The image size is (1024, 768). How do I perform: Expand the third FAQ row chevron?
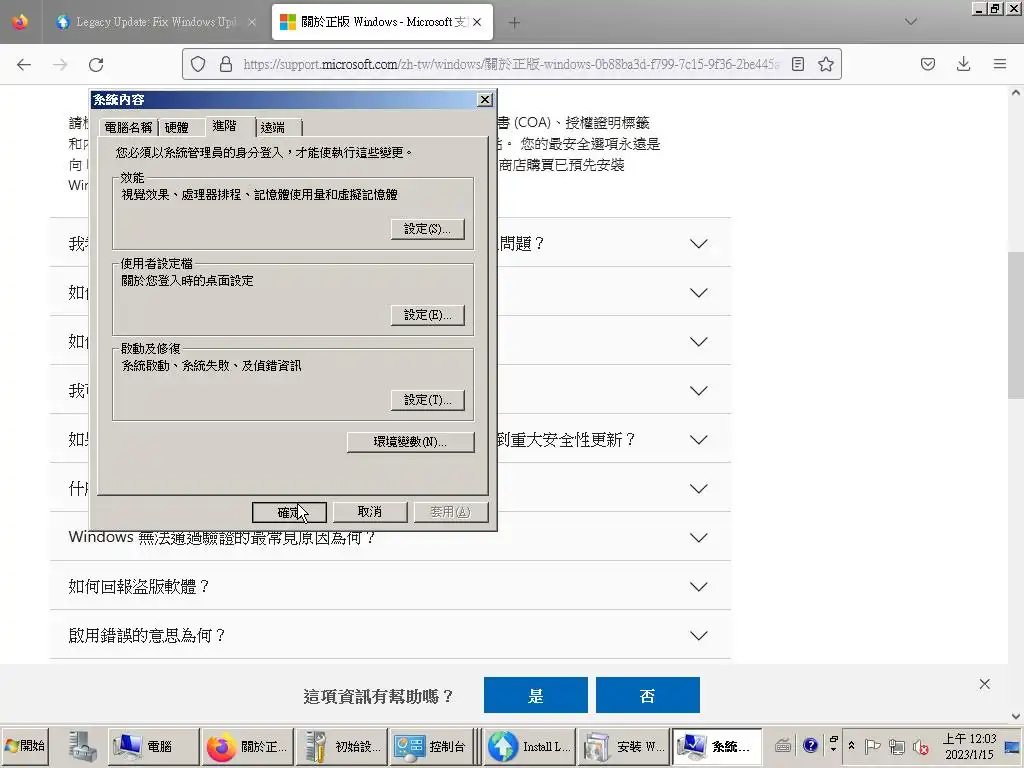tap(698, 342)
